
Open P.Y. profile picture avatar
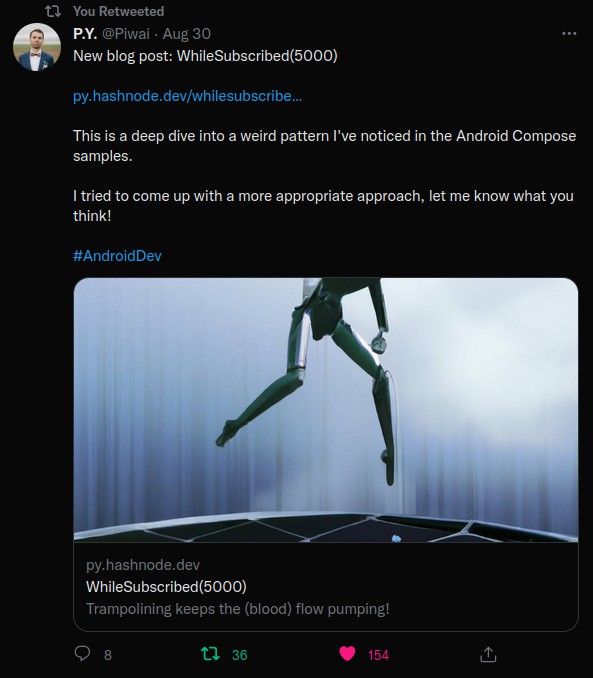coord(37,47)
